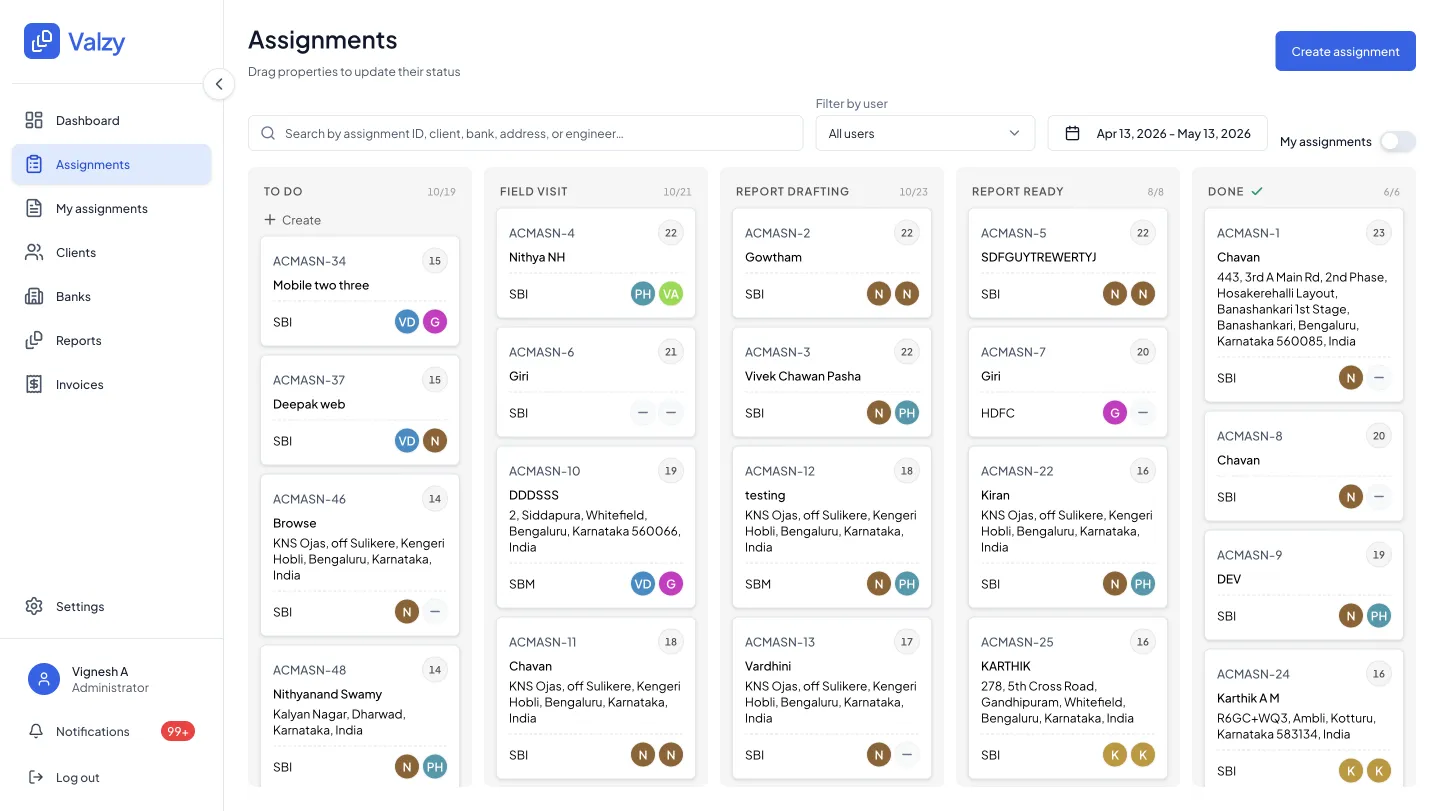The height and width of the screenshot is (811, 1440).
Task: Click PH avatar on ACMASN-48 card
Action: click(x=435, y=767)
